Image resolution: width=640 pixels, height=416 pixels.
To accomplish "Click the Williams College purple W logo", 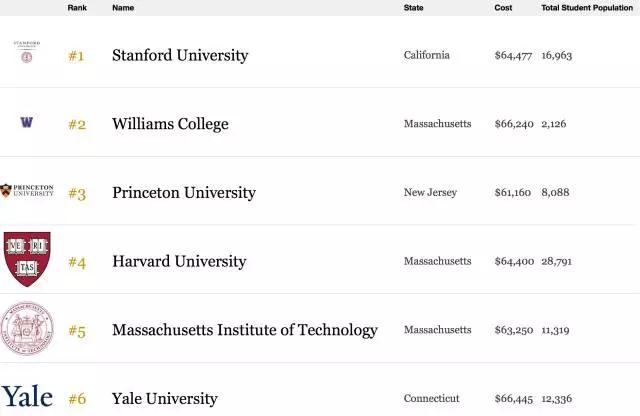I will click(27, 122).
